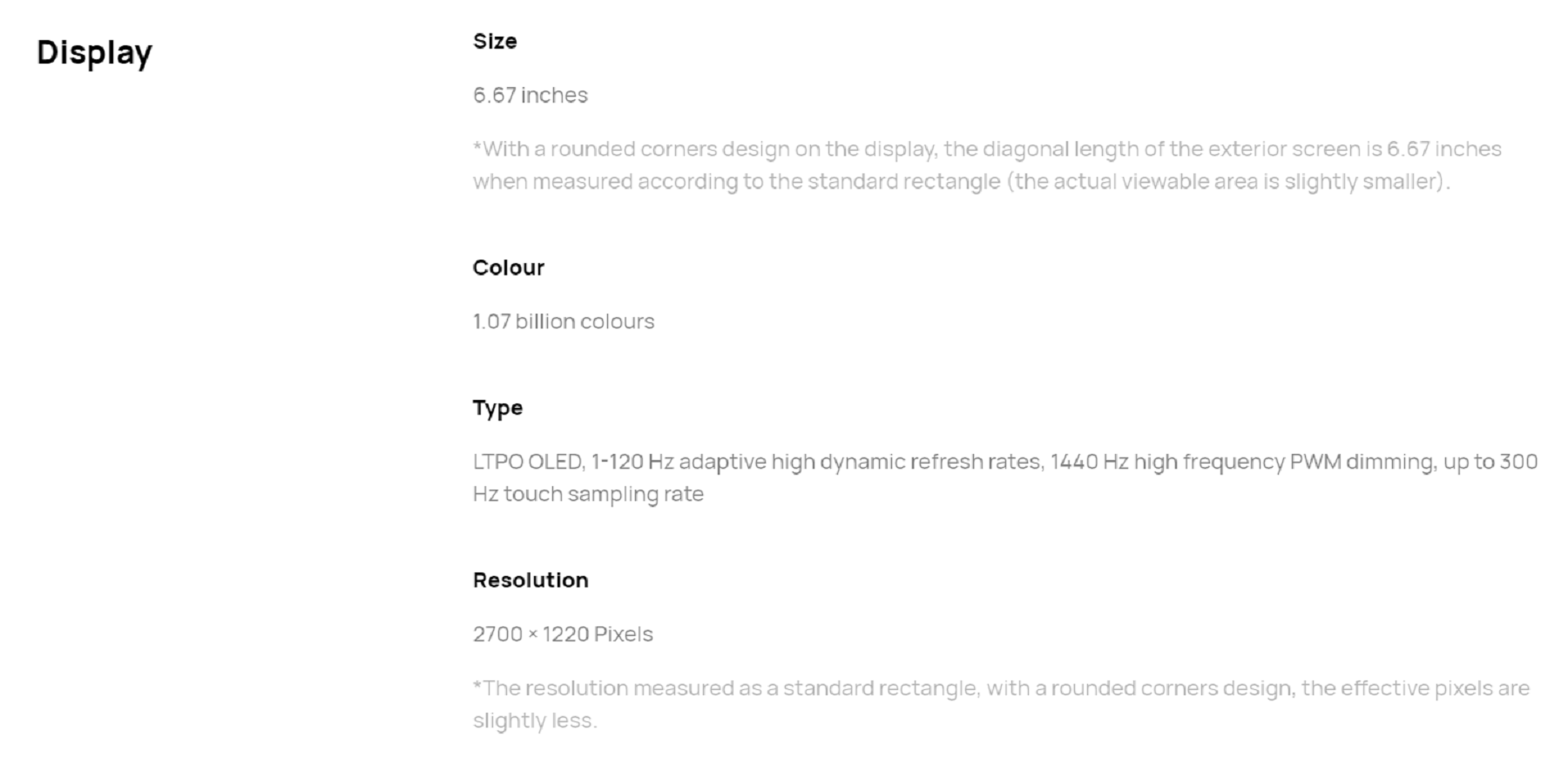The height and width of the screenshot is (758, 1568).
Task: Select the Resolution spec label
Action: 531,580
